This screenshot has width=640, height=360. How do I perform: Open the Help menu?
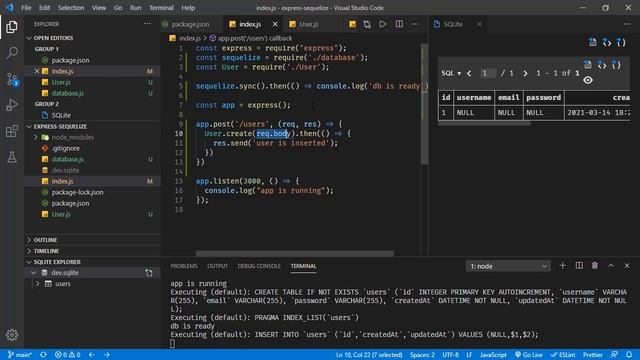click(x=188, y=8)
